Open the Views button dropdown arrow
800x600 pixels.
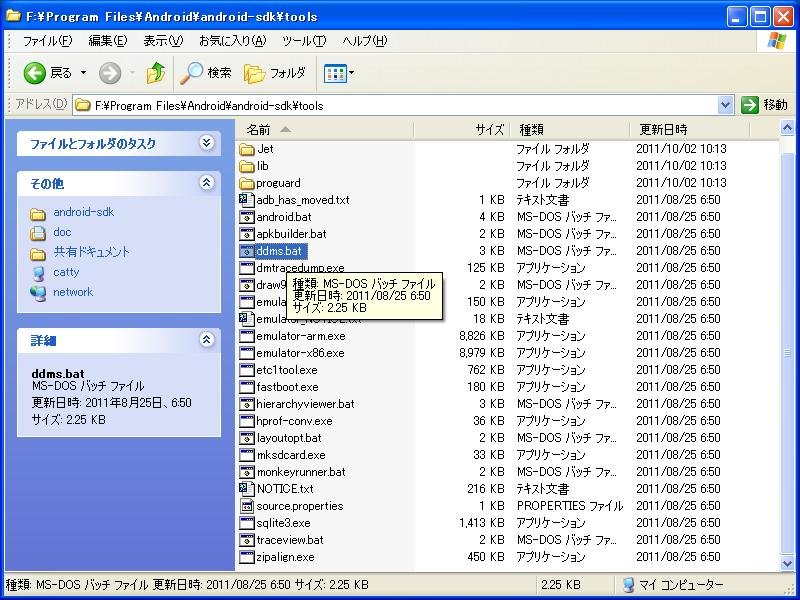tap(352, 73)
